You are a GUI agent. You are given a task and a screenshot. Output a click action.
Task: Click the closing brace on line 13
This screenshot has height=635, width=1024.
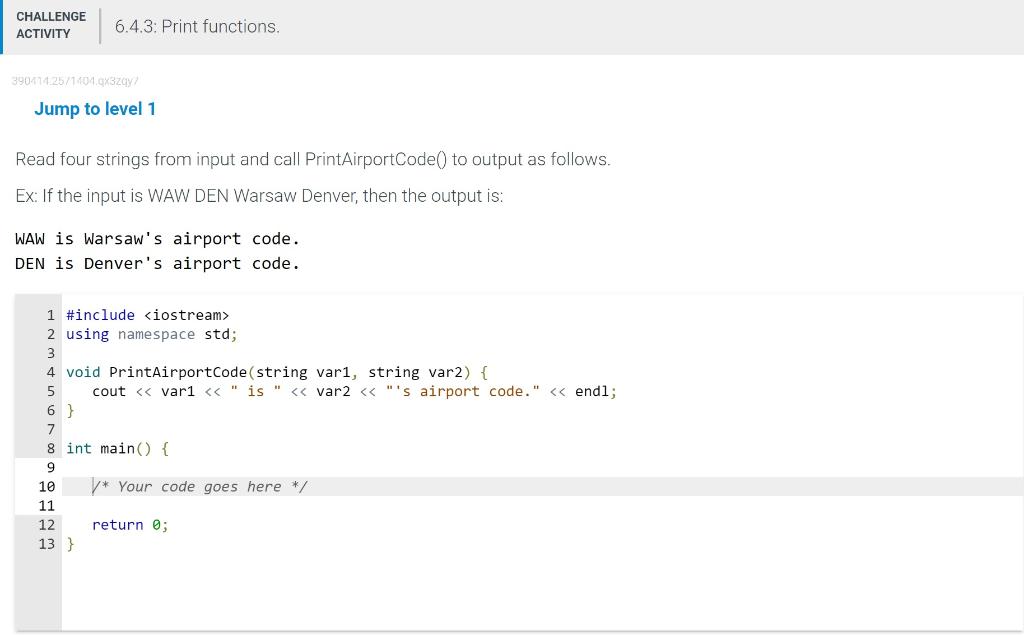click(x=70, y=543)
